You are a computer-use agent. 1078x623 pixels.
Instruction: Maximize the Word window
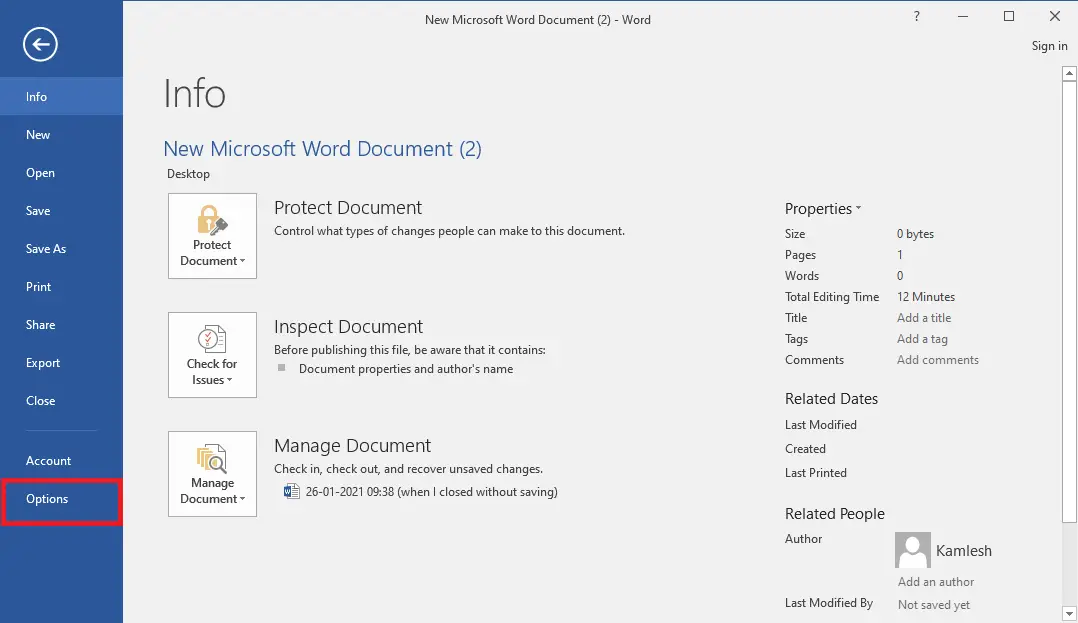coord(1009,17)
